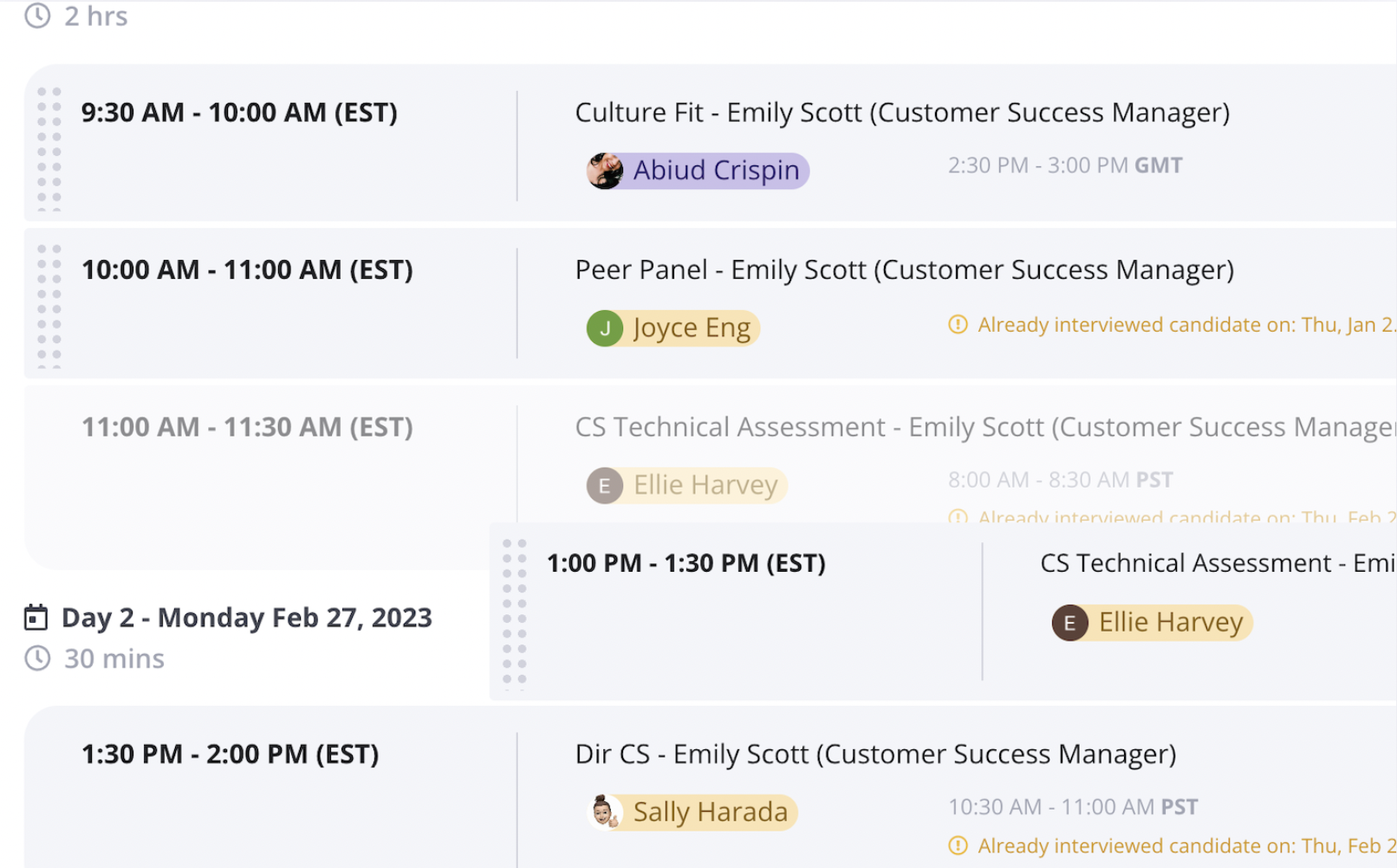The image size is (1397, 868).
Task: Open the Peer Panel - Emily Scott interview title
Action: click(x=905, y=270)
